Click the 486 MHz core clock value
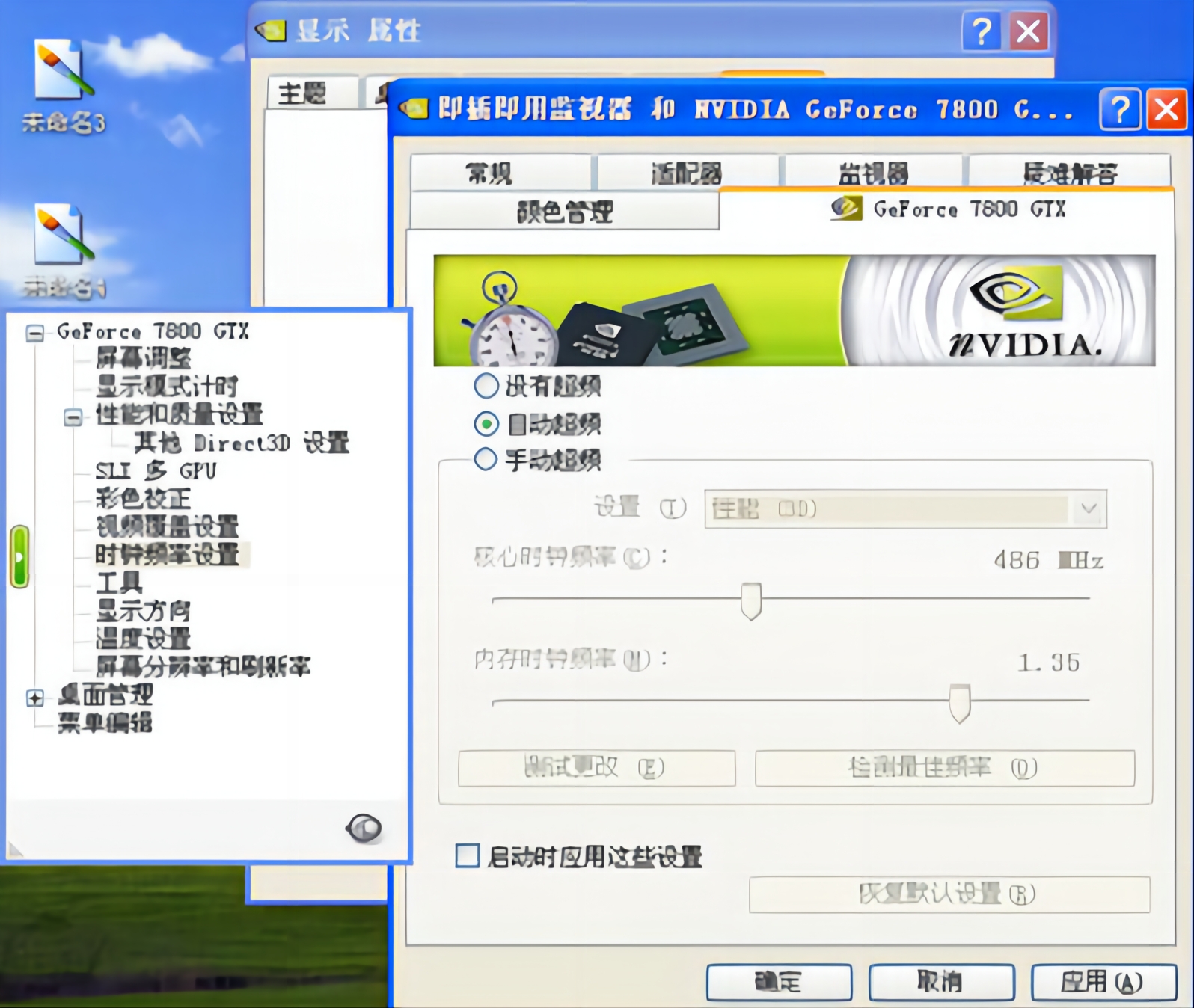The height and width of the screenshot is (1008, 1194). (1048, 560)
